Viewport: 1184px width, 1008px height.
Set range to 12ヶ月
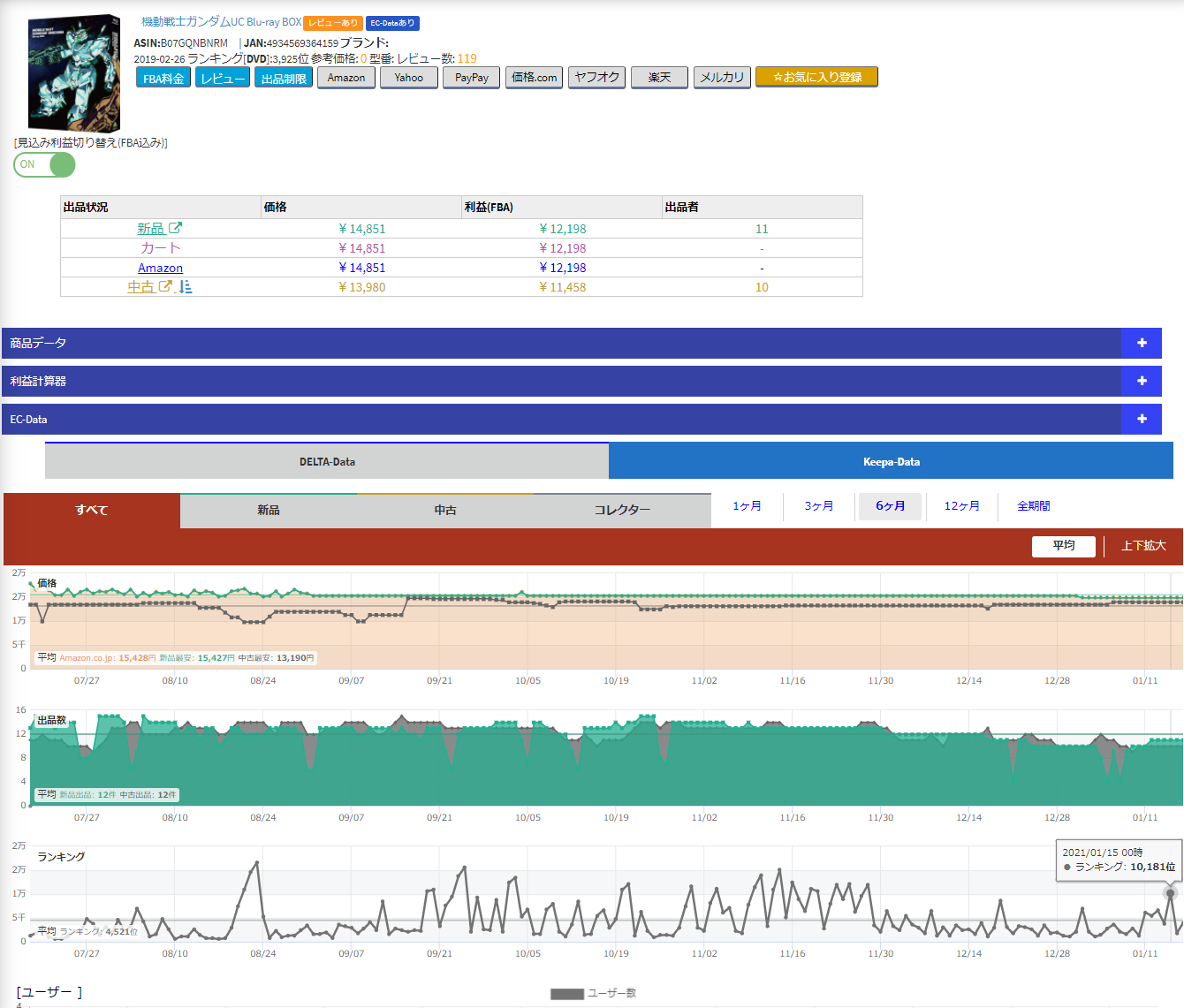[x=961, y=506]
